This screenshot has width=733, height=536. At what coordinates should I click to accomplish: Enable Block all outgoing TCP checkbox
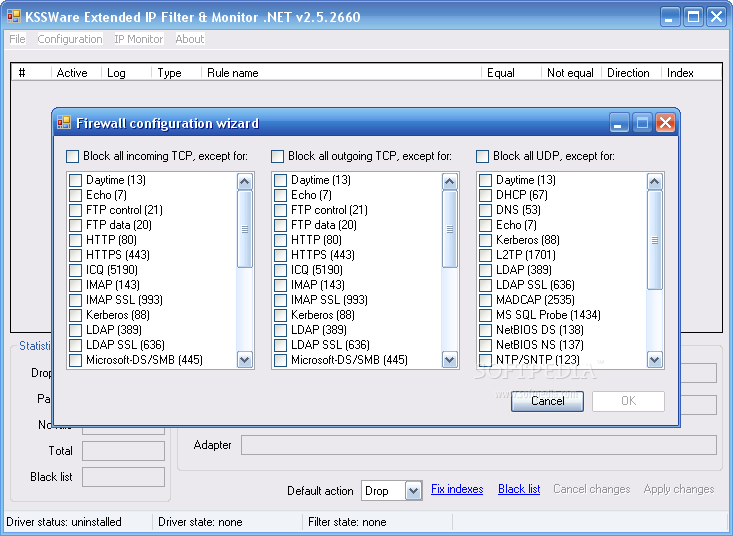277,156
